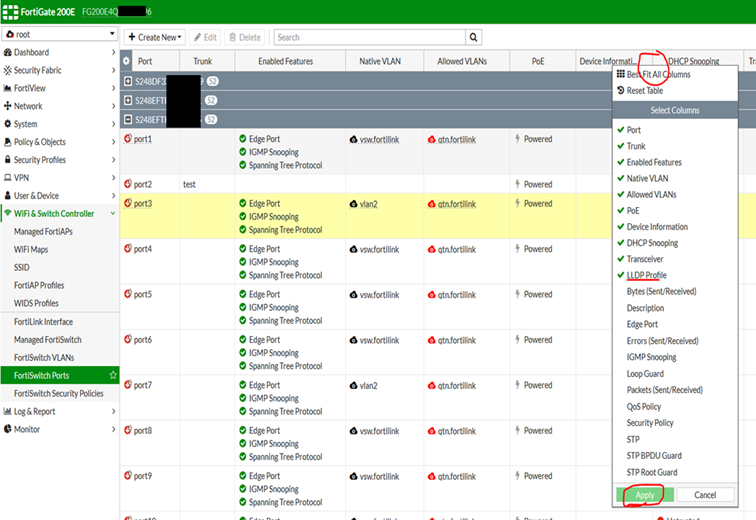Click the qtn.fortilink link in port1 row
This screenshot has height=520, width=756.
click(457, 140)
